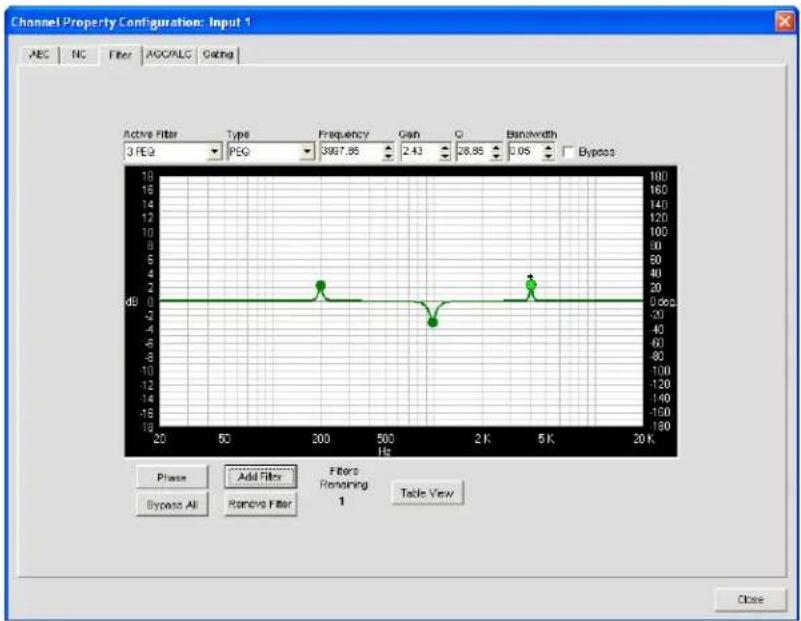Click the Gain value field
The width and height of the screenshot is (801, 621).
[420, 152]
